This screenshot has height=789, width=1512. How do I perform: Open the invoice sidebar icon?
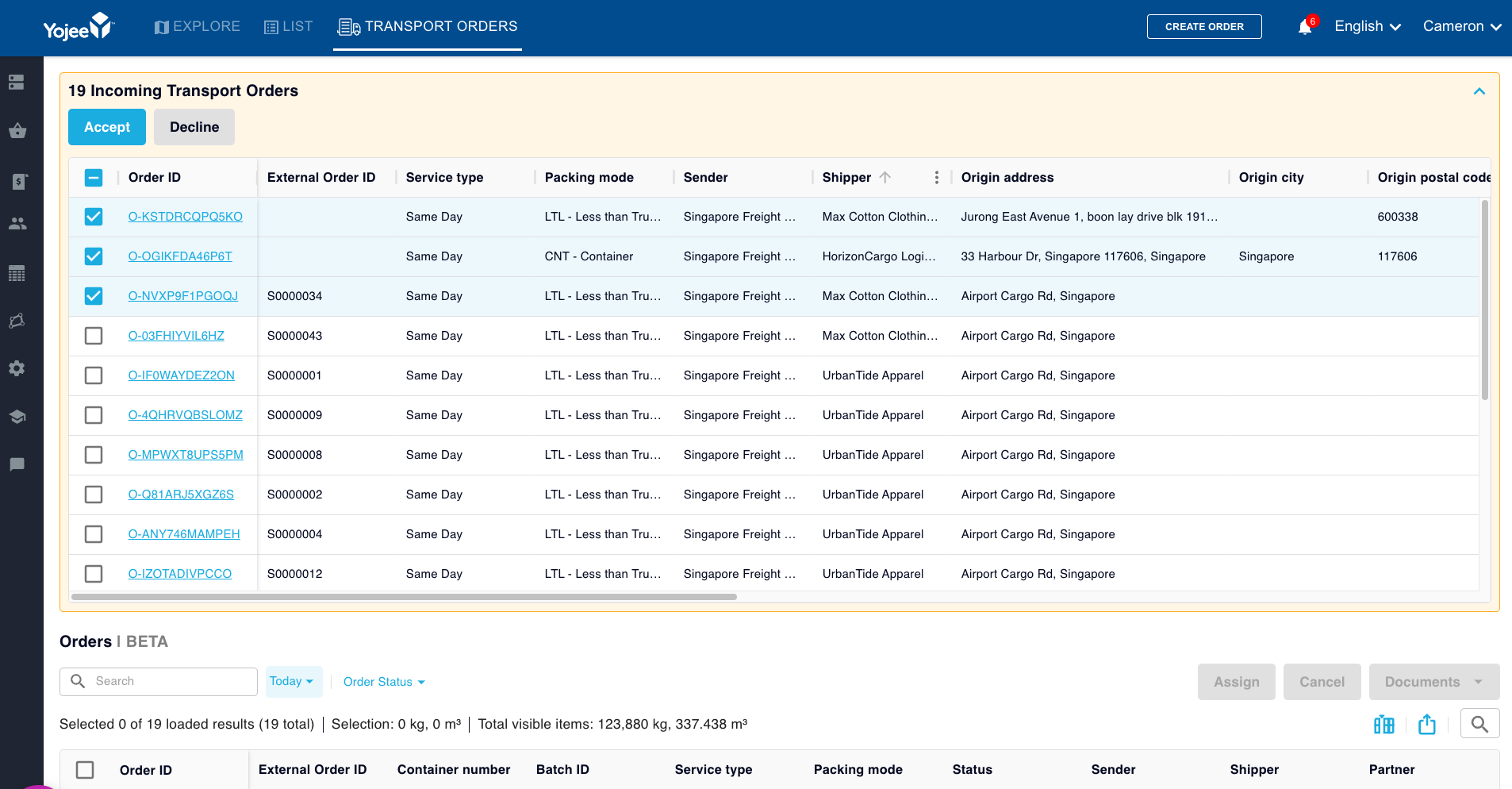(18, 182)
